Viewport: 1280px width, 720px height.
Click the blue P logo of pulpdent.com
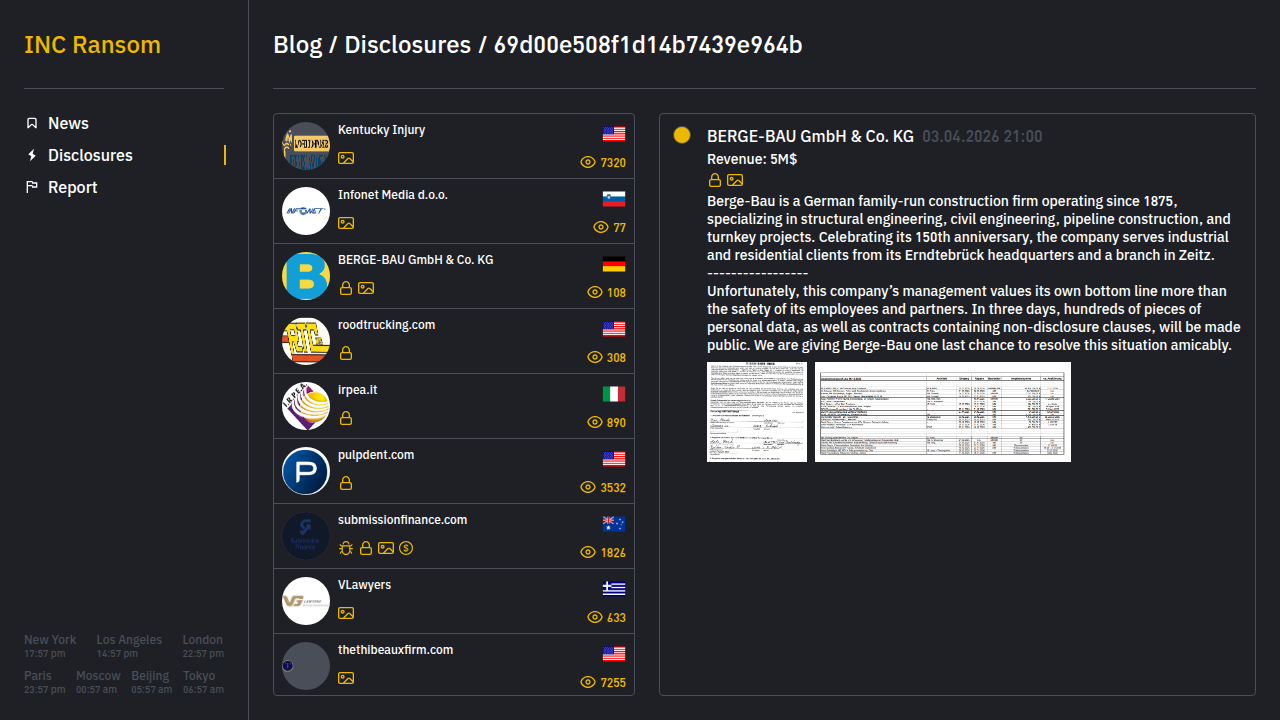point(306,471)
